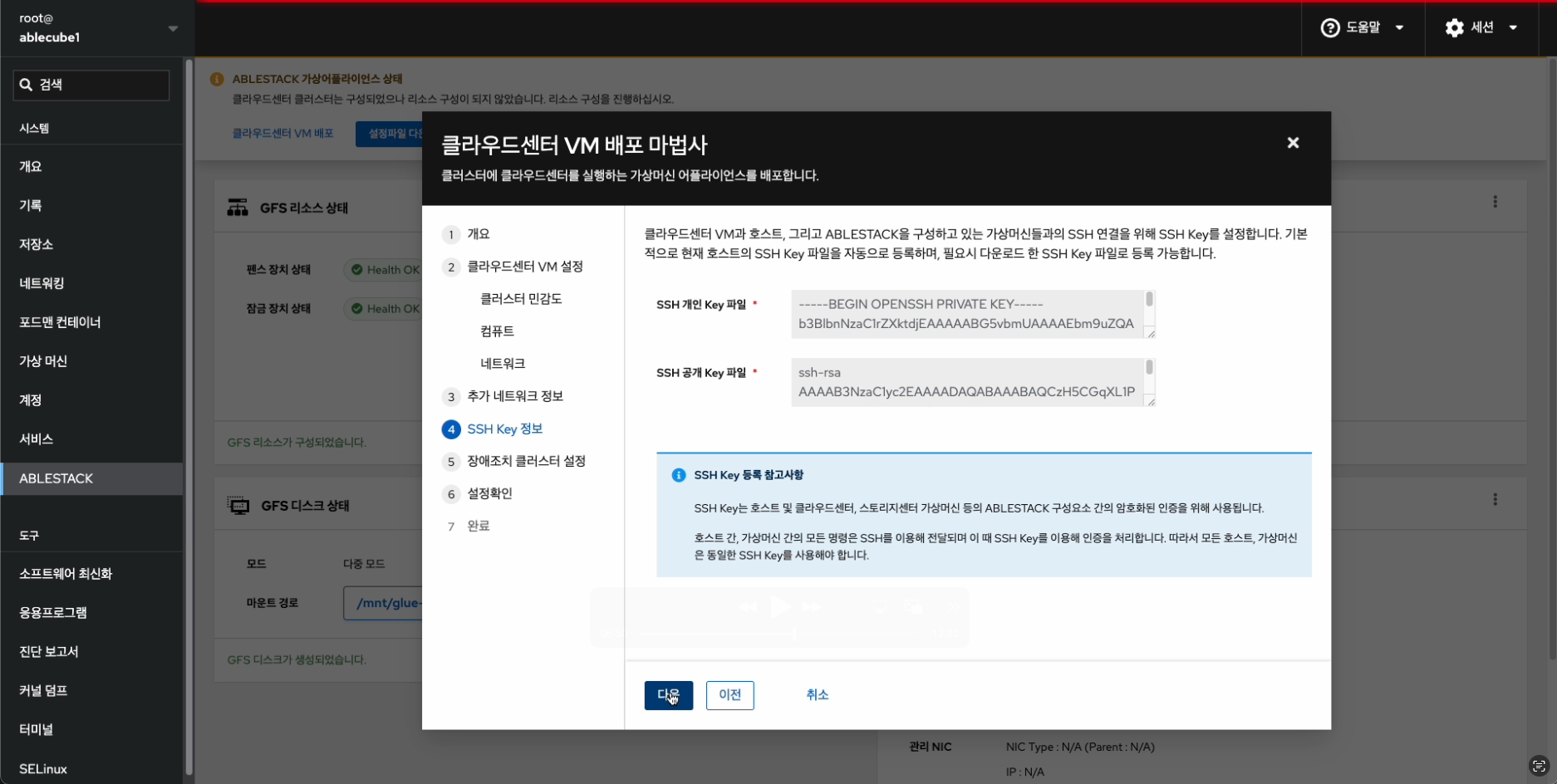This screenshot has width=1557, height=784.
Task: Click the GFS 디스크 상태 card icon
Action: (238, 506)
